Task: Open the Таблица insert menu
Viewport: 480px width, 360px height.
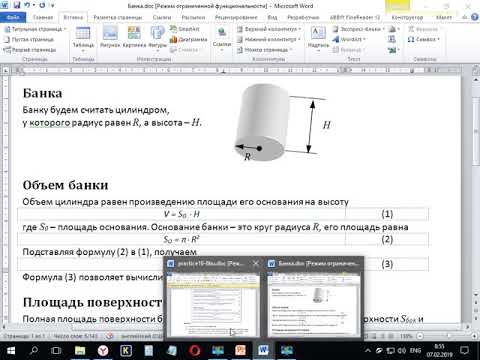Action: [83, 39]
